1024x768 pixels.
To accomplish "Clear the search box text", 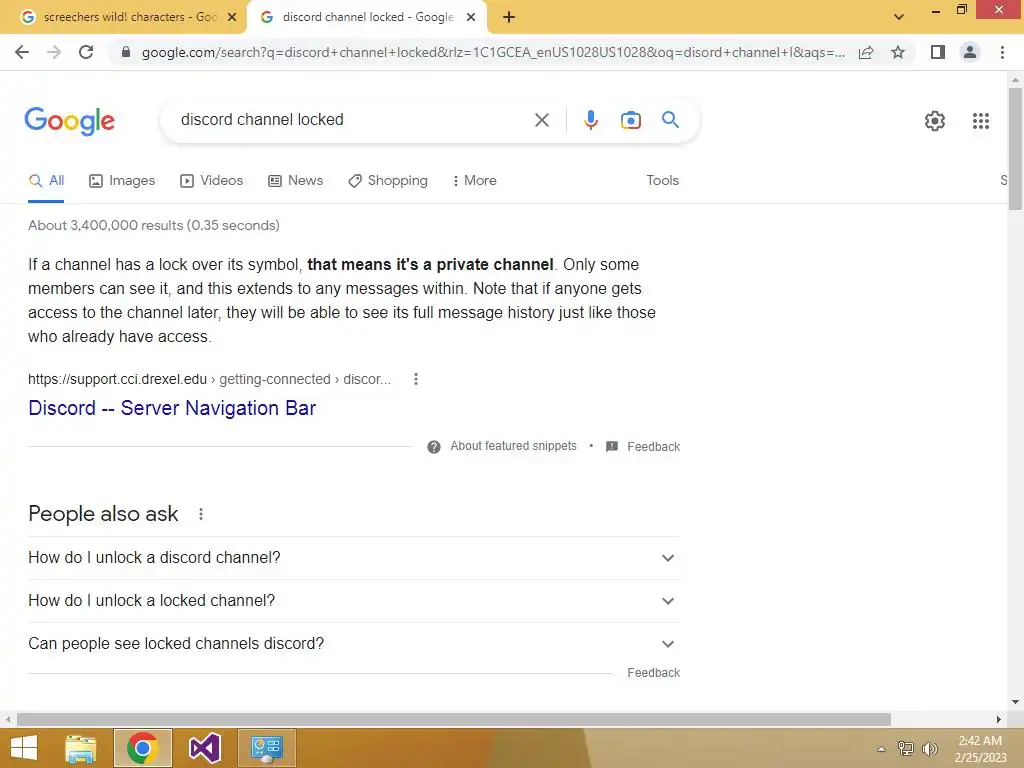I will pos(541,120).
